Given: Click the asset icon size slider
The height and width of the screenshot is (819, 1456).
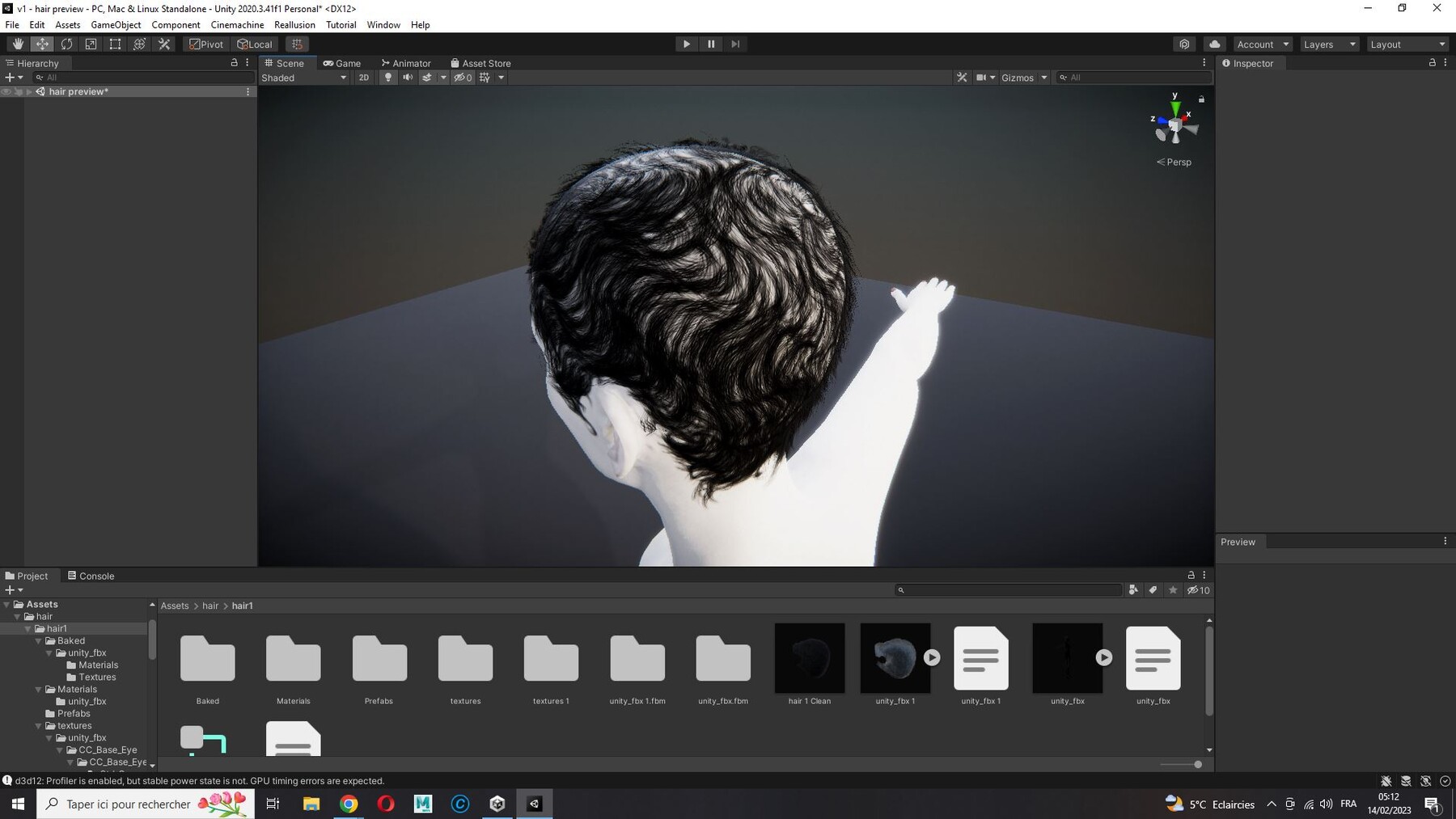Looking at the screenshot, I should pos(1181,764).
